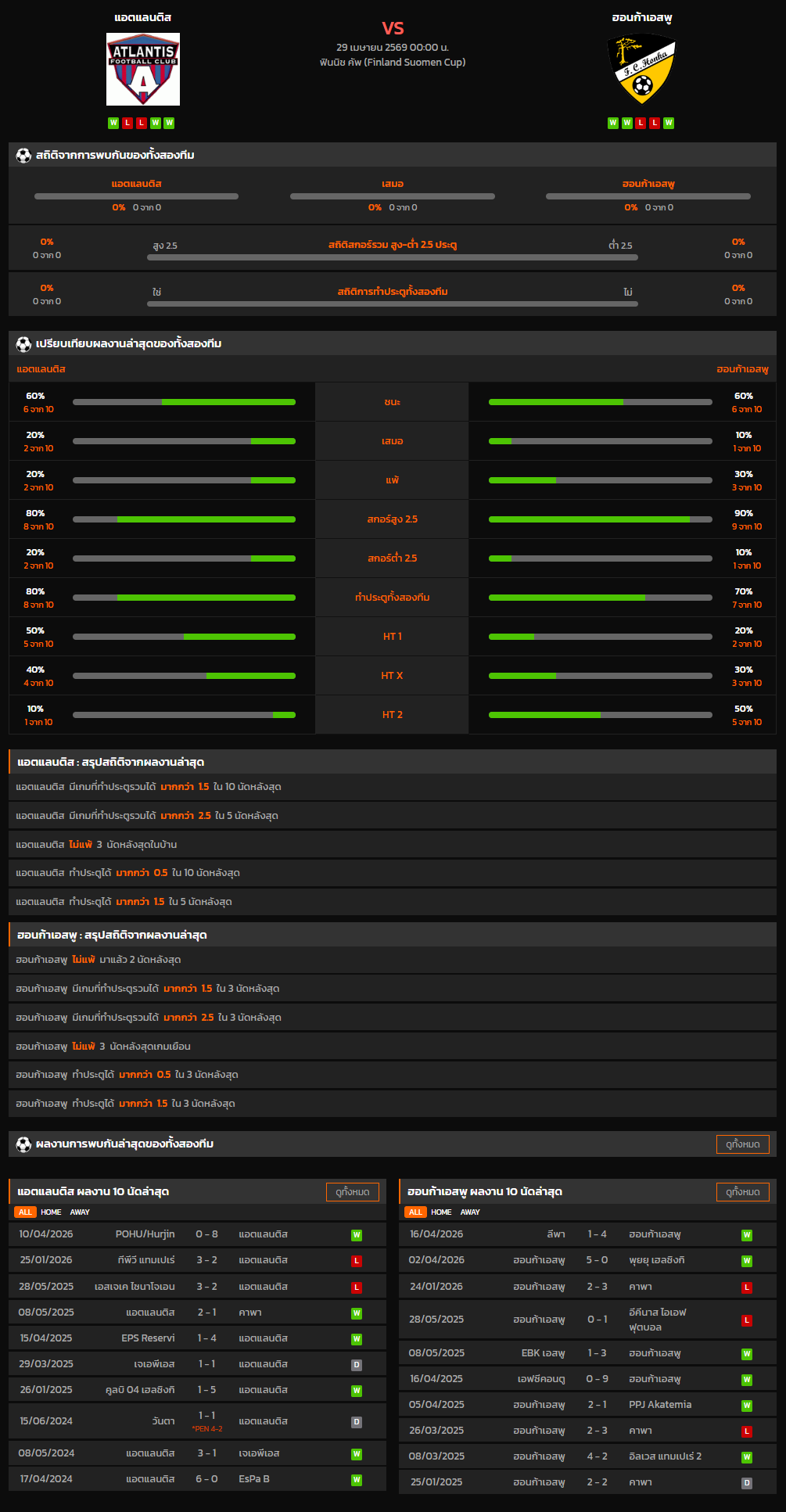
Task: Click the L result badge for 28/05/2025 Honka match
Action: click(747, 1320)
